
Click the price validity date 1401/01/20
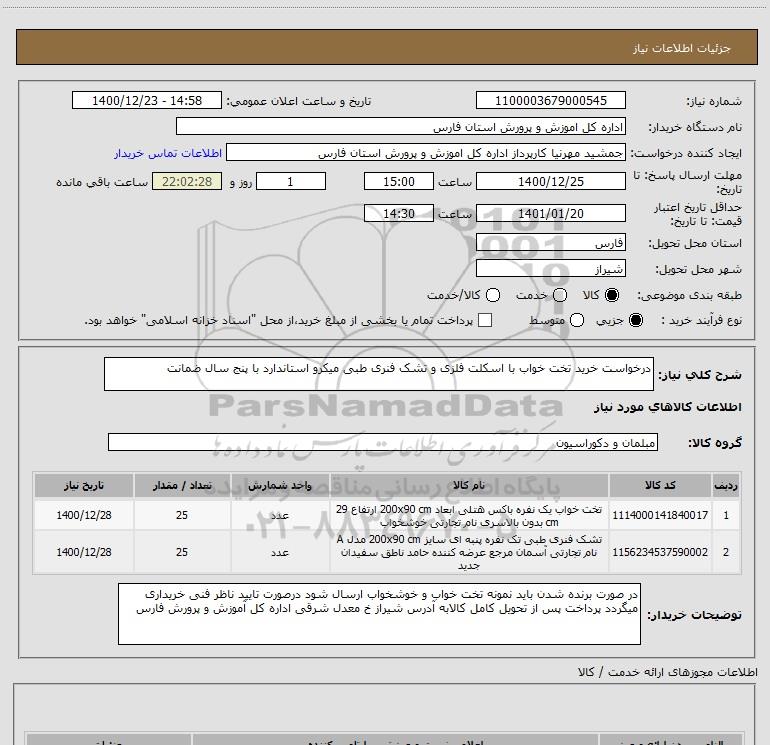[550, 214]
